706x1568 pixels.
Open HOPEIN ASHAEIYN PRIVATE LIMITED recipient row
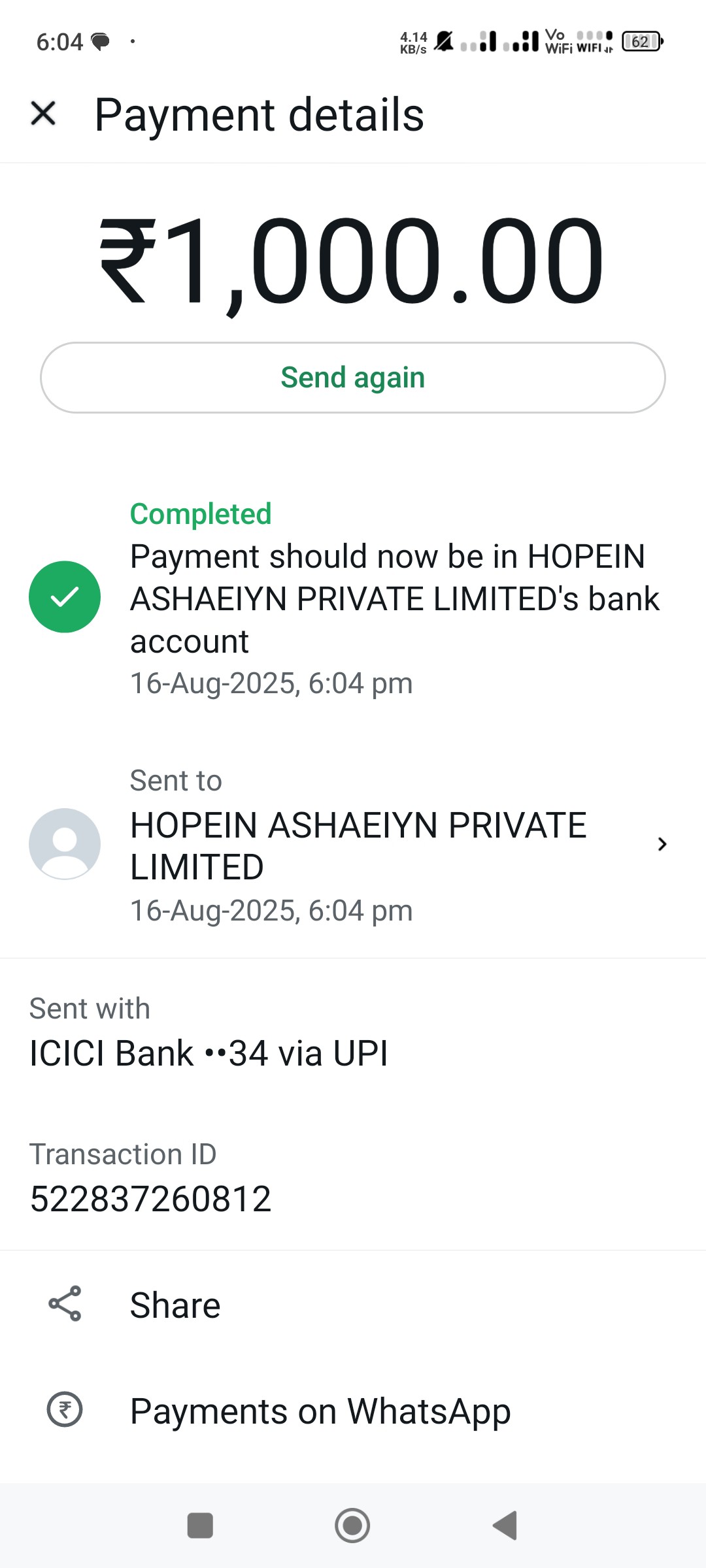(x=353, y=845)
